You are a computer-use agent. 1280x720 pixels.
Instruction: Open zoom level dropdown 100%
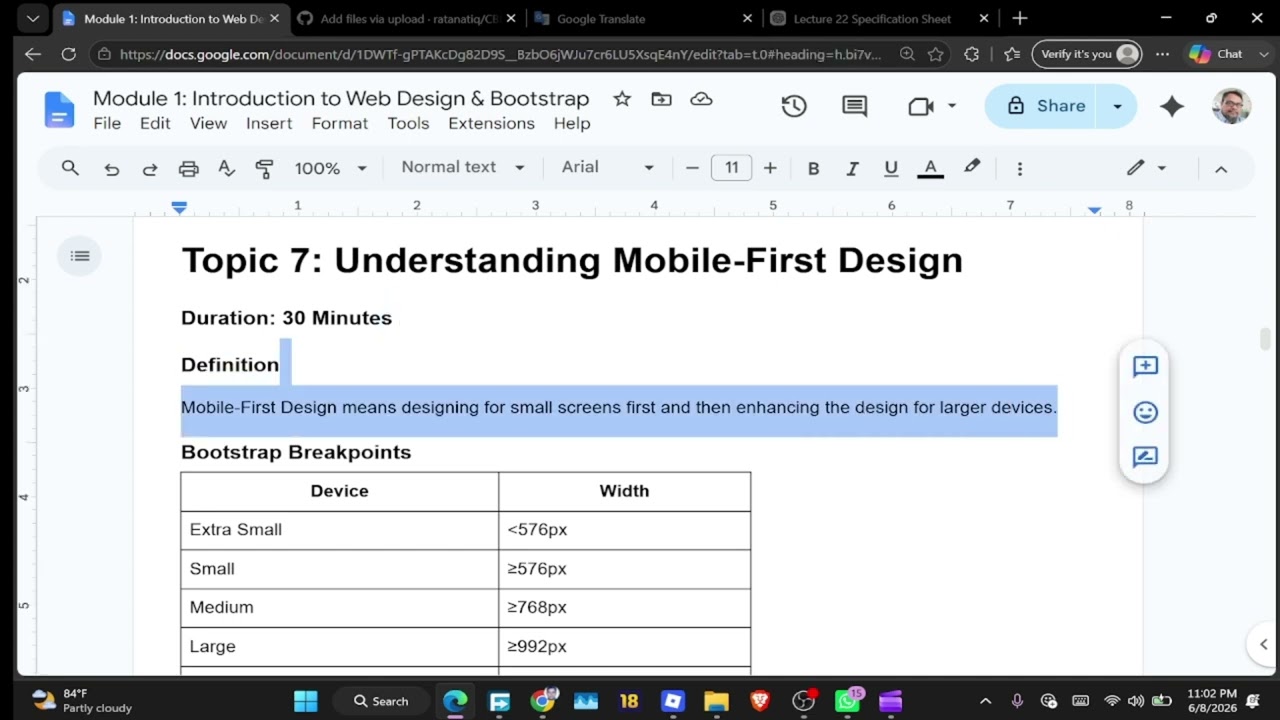[331, 168]
